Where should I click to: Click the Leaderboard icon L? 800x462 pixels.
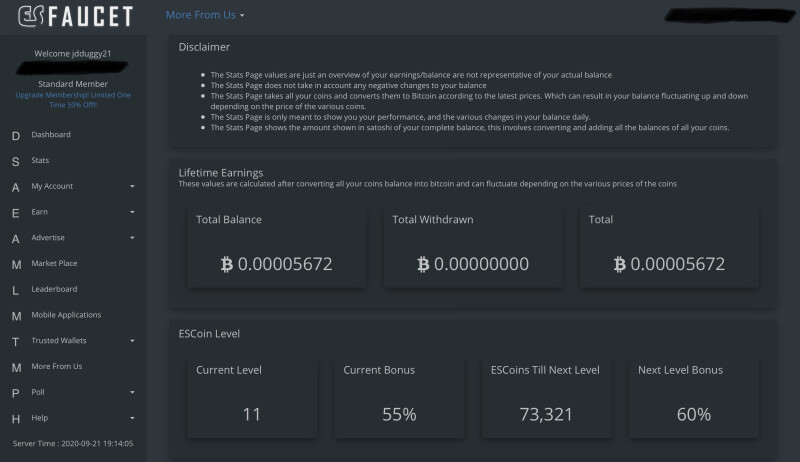(x=15, y=290)
